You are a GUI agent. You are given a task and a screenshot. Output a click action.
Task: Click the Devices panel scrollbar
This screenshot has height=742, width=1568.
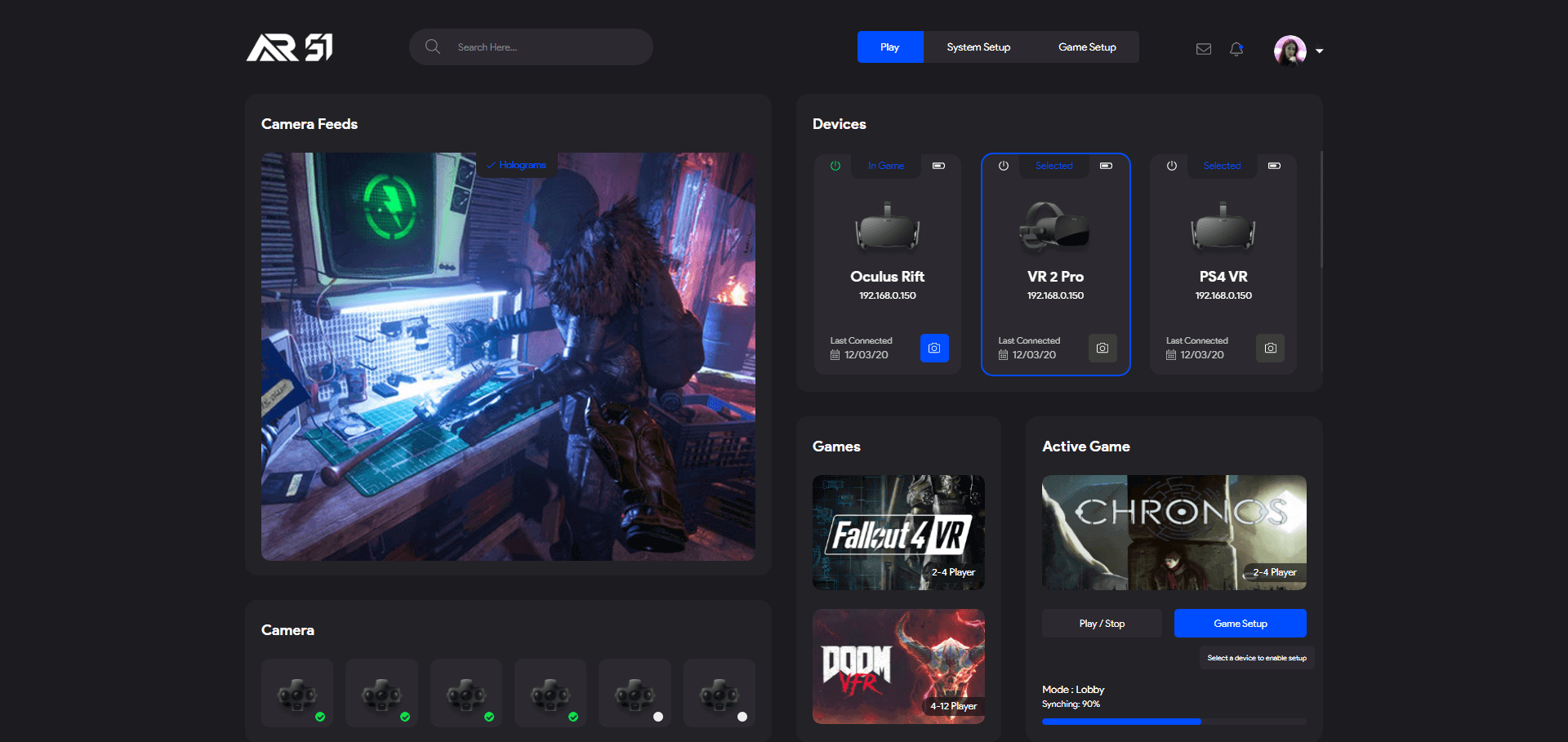[1321, 210]
